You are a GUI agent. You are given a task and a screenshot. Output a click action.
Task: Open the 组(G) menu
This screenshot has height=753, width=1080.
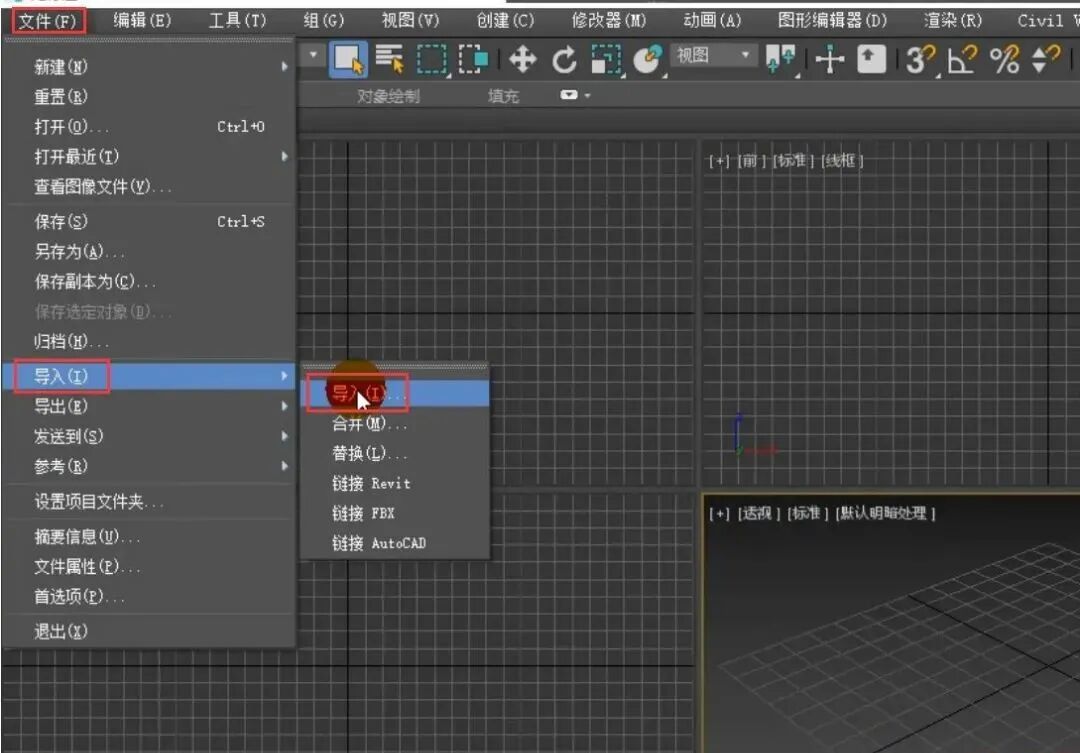pyautogui.click(x=323, y=20)
